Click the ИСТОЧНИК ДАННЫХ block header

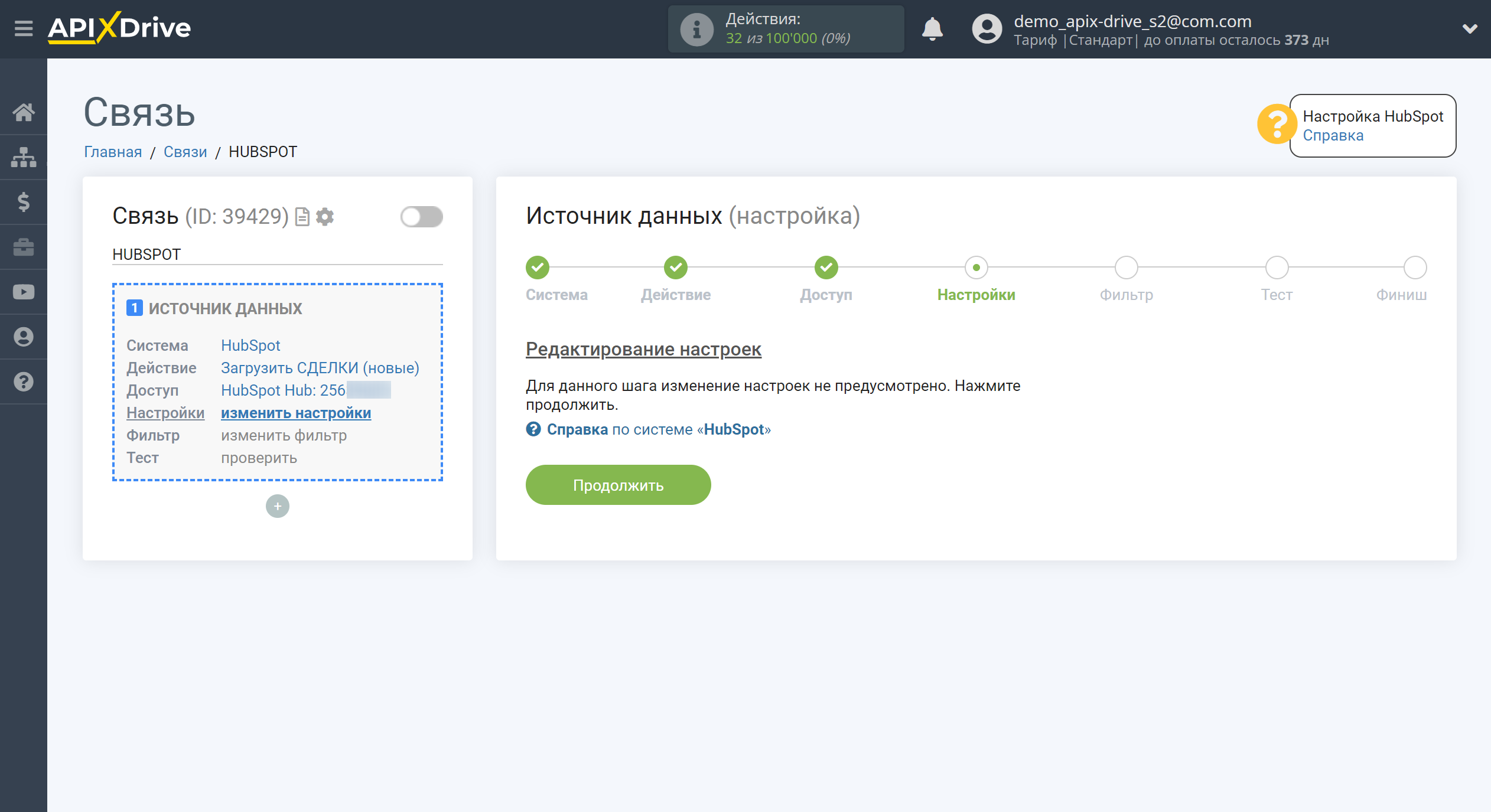(x=214, y=308)
